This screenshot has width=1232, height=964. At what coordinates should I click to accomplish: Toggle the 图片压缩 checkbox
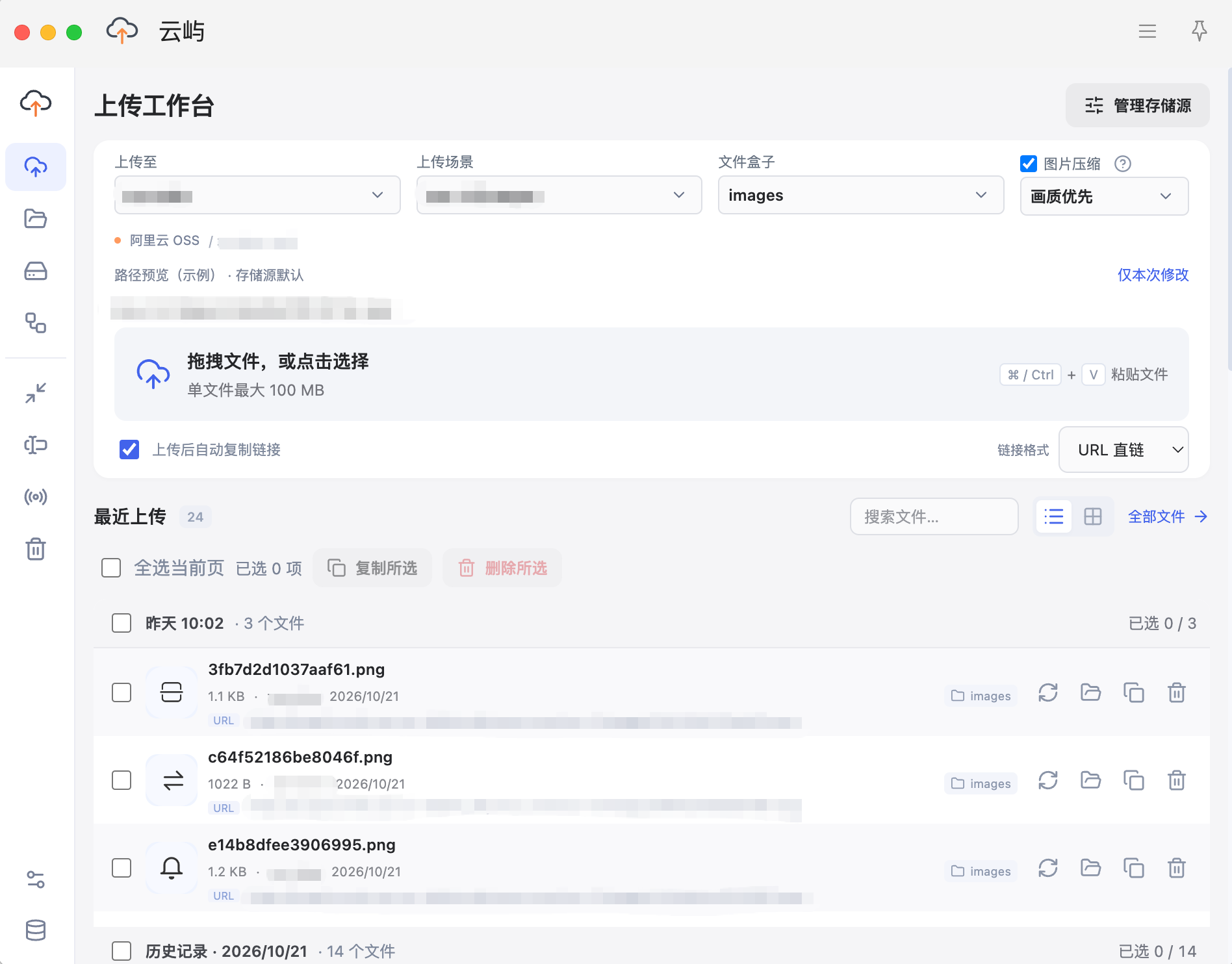(1029, 164)
